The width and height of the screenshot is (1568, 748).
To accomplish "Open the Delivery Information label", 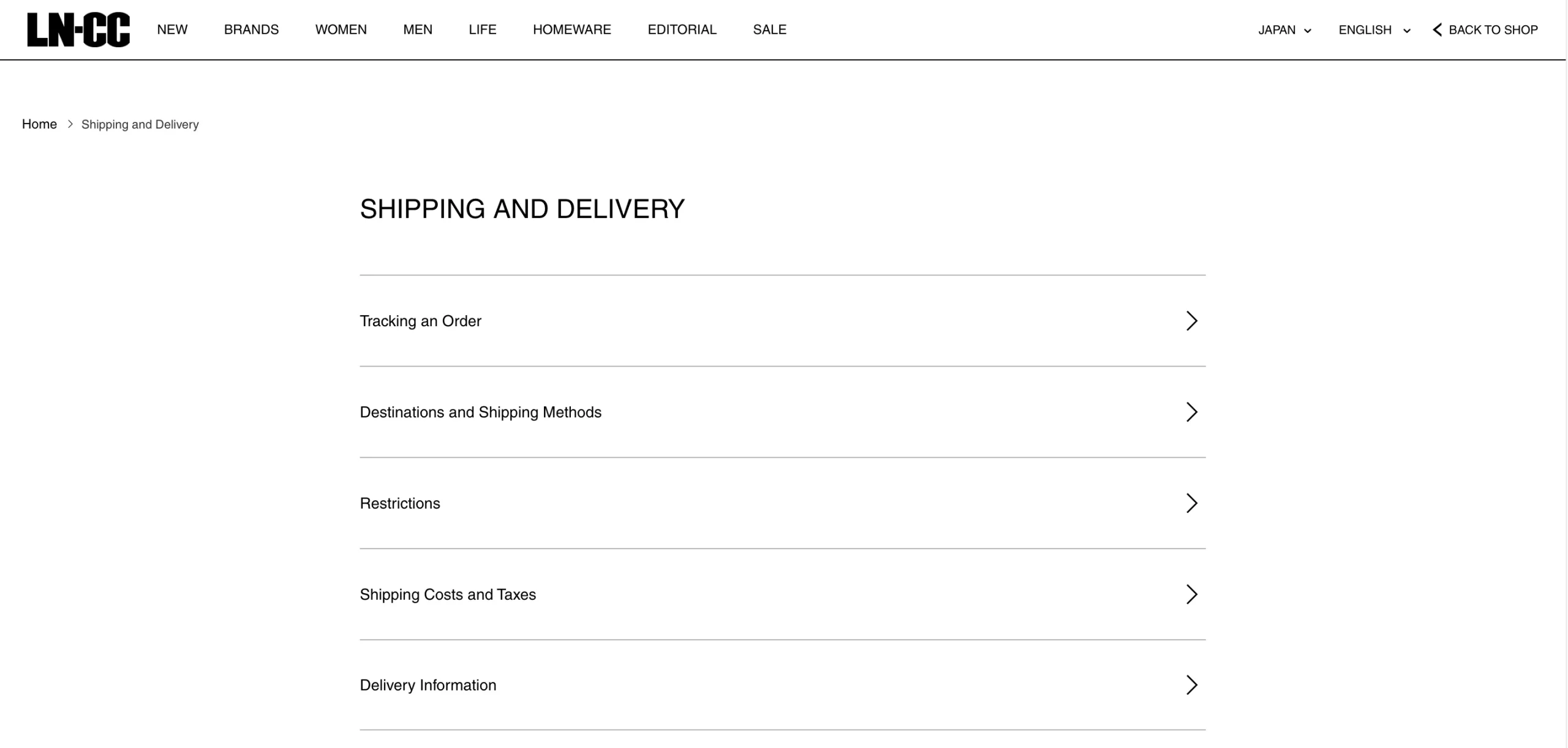I will coord(428,685).
